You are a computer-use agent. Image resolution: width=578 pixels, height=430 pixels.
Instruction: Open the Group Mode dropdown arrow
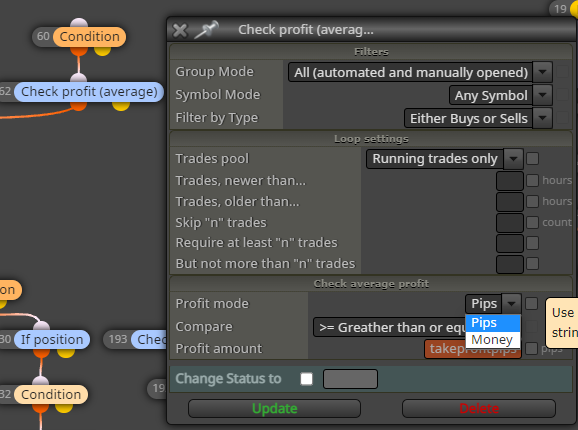click(x=542, y=72)
